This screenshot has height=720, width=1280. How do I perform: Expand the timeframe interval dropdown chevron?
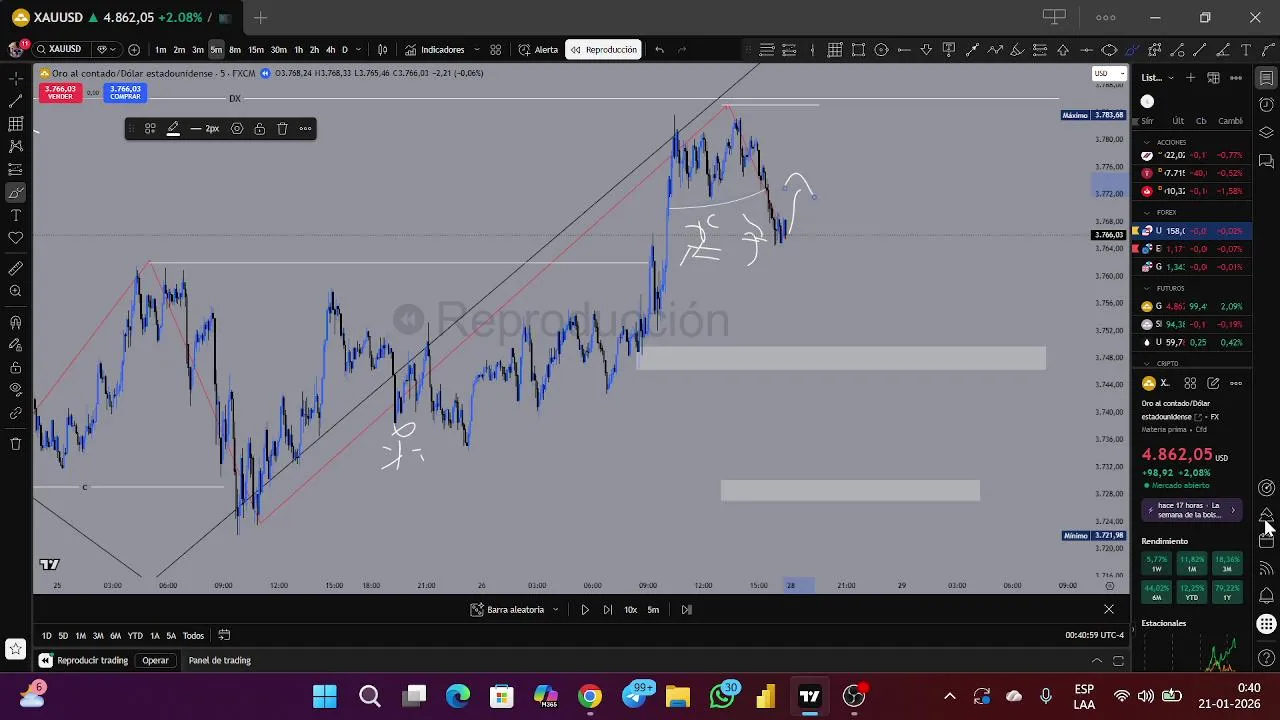(x=359, y=49)
